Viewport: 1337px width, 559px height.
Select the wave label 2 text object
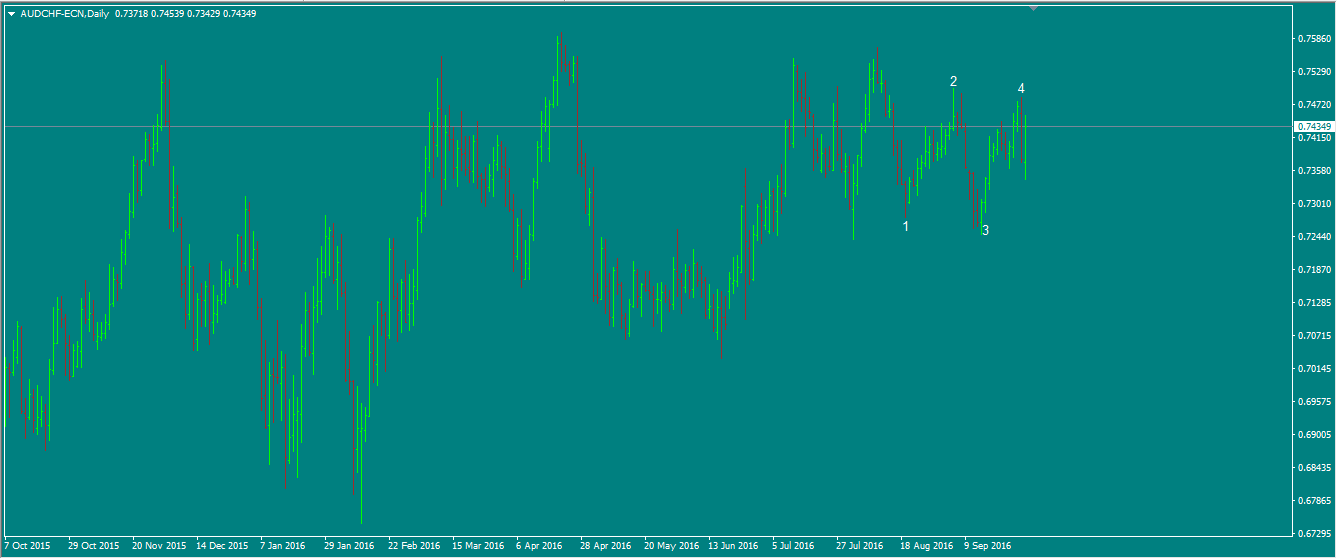(x=954, y=81)
